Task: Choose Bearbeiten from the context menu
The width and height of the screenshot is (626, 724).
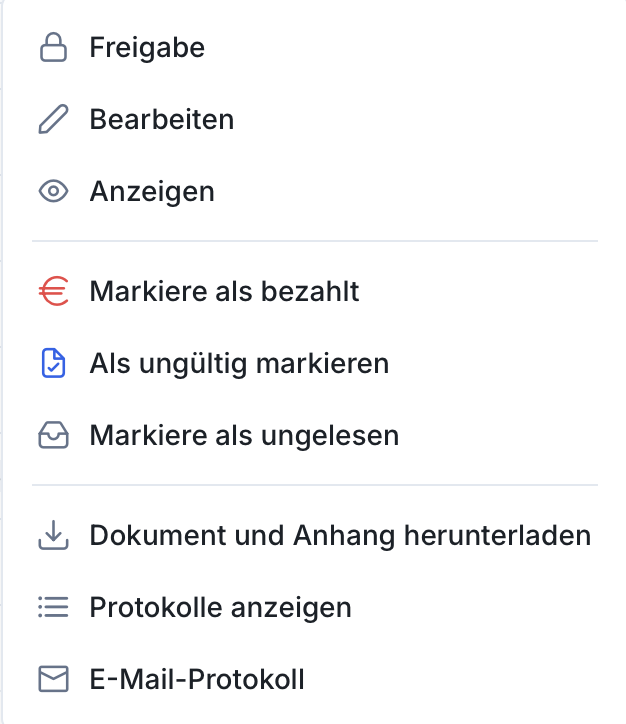Action: coord(162,120)
